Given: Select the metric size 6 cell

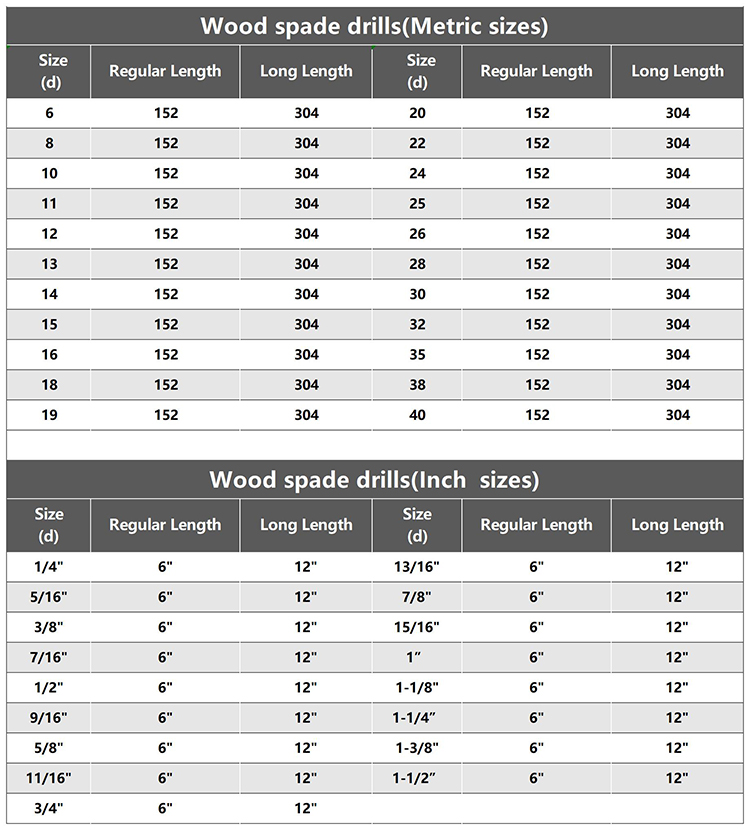Looking at the screenshot, I should tap(49, 113).
